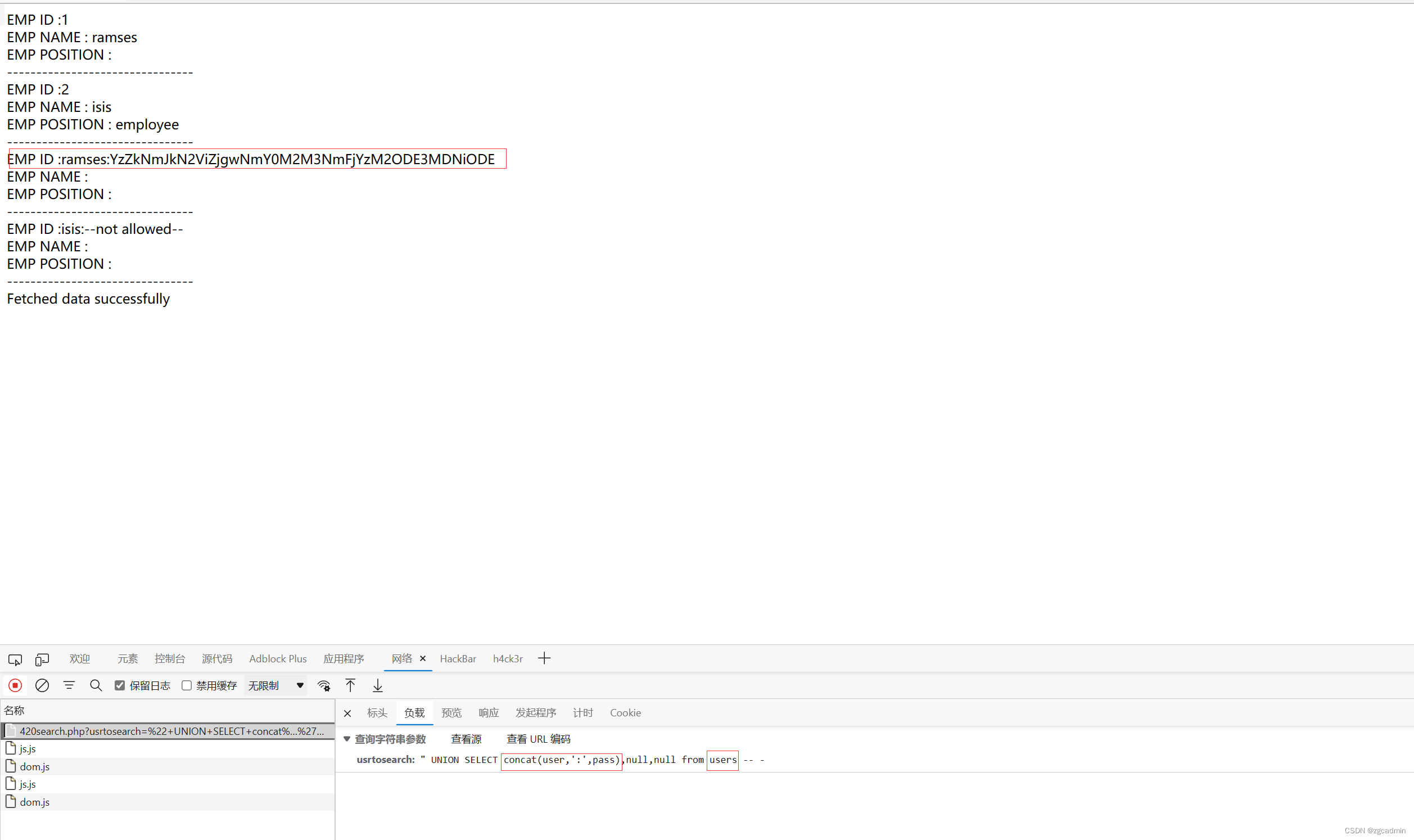Open the 源代码 tab
1414x840 pixels.
[x=217, y=658]
